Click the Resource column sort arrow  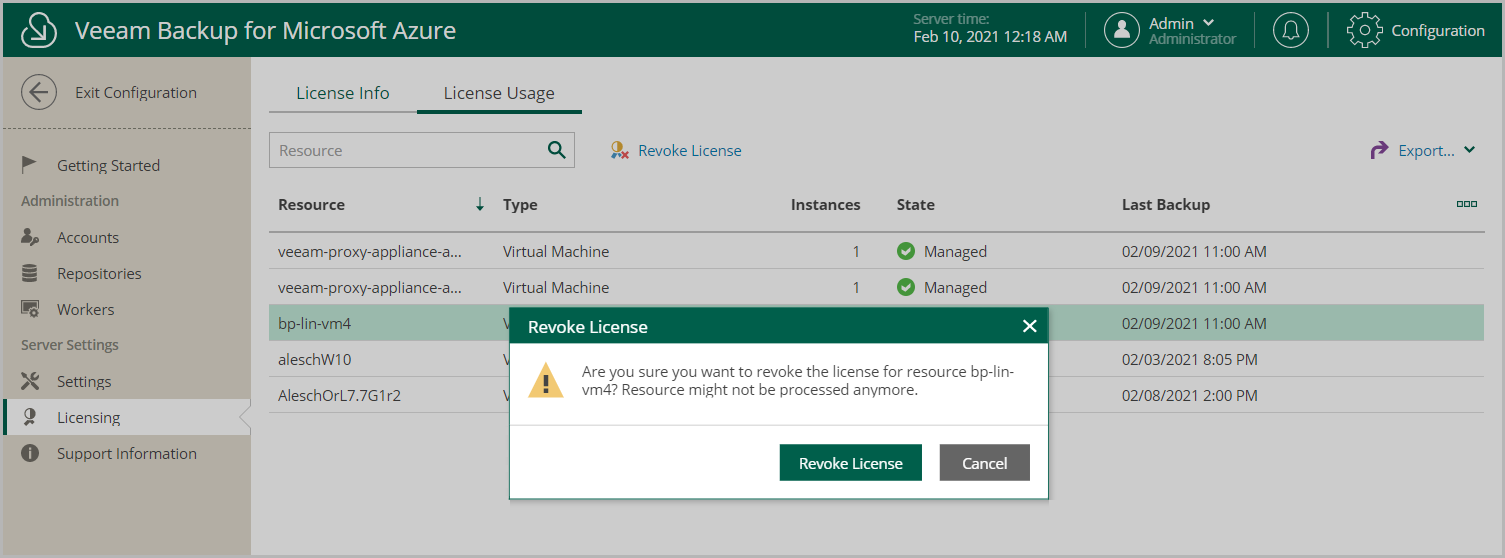click(x=480, y=204)
